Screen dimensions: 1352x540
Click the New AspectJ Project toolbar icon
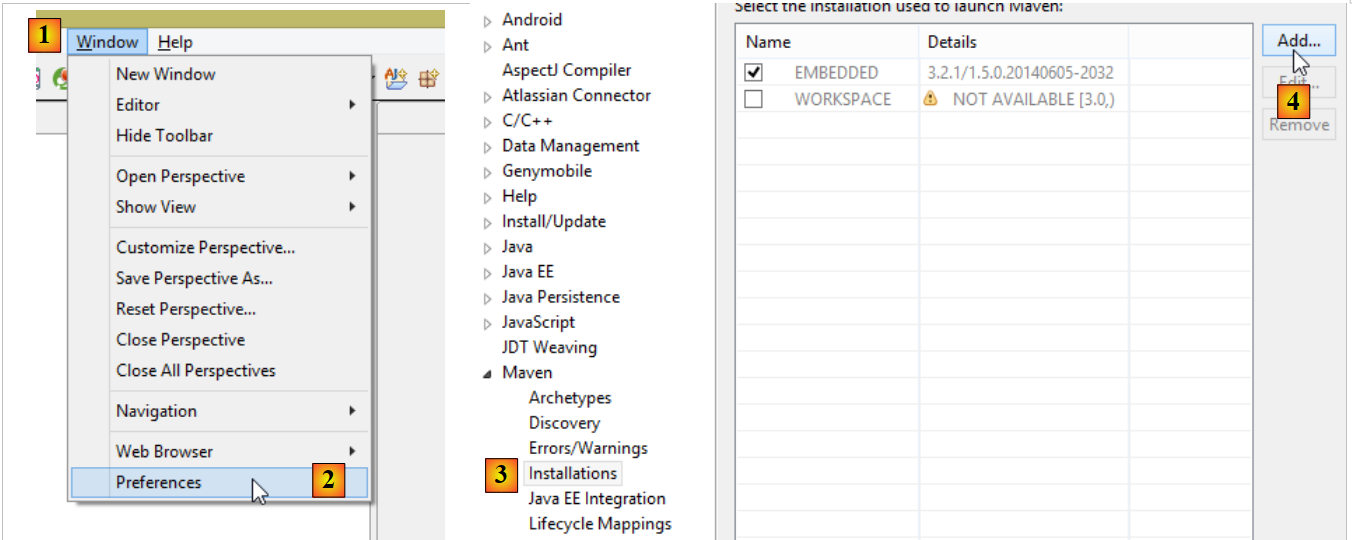click(395, 79)
